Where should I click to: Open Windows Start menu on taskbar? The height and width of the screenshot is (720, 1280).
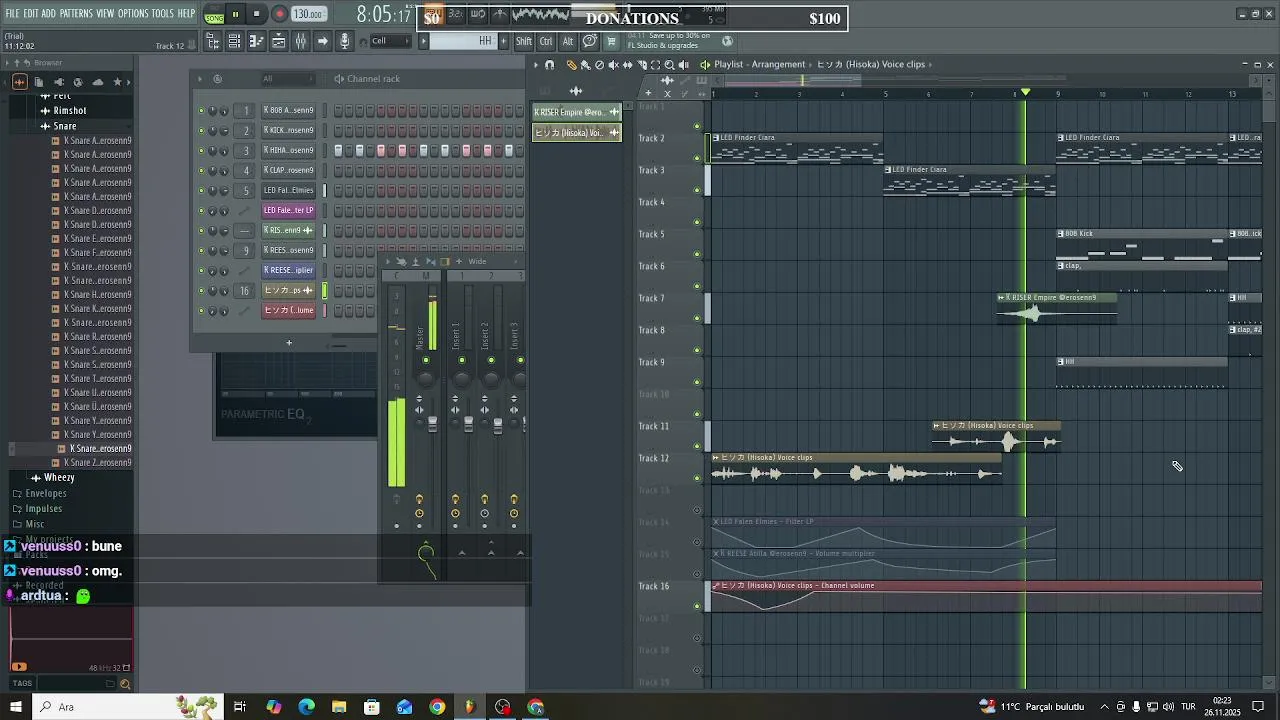[15, 707]
